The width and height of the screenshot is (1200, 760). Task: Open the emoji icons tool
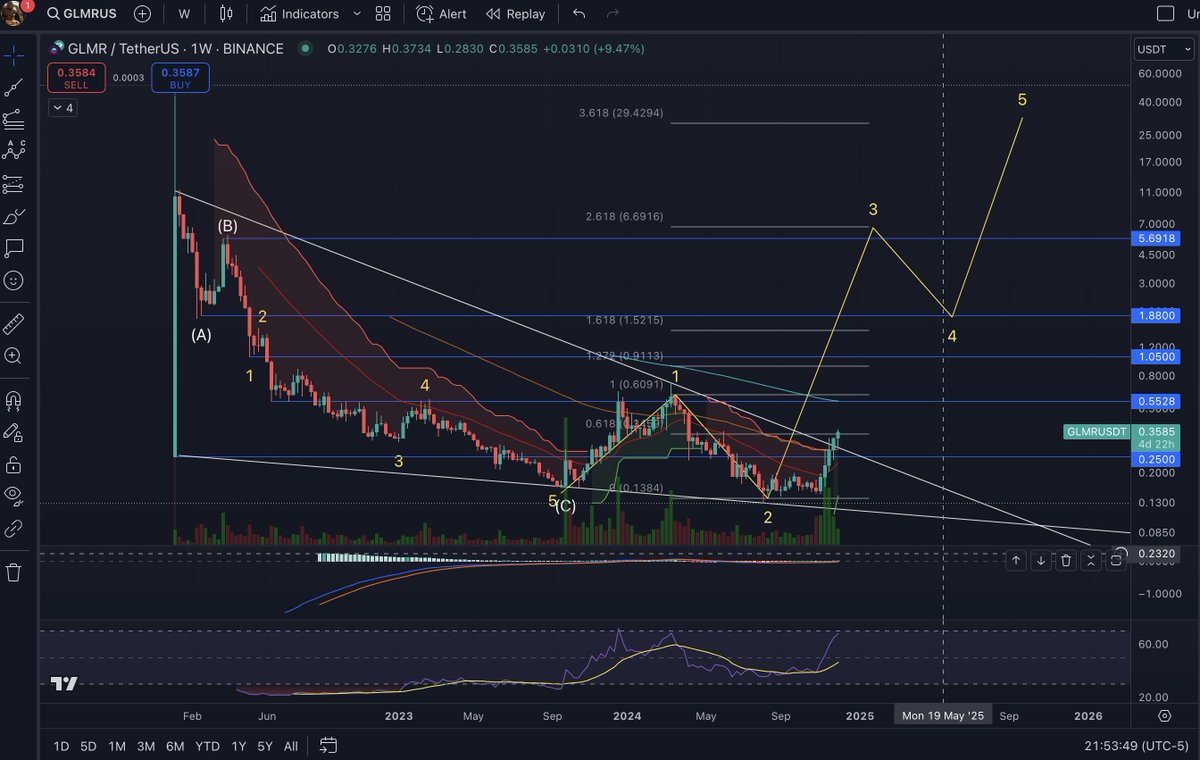[13, 280]
